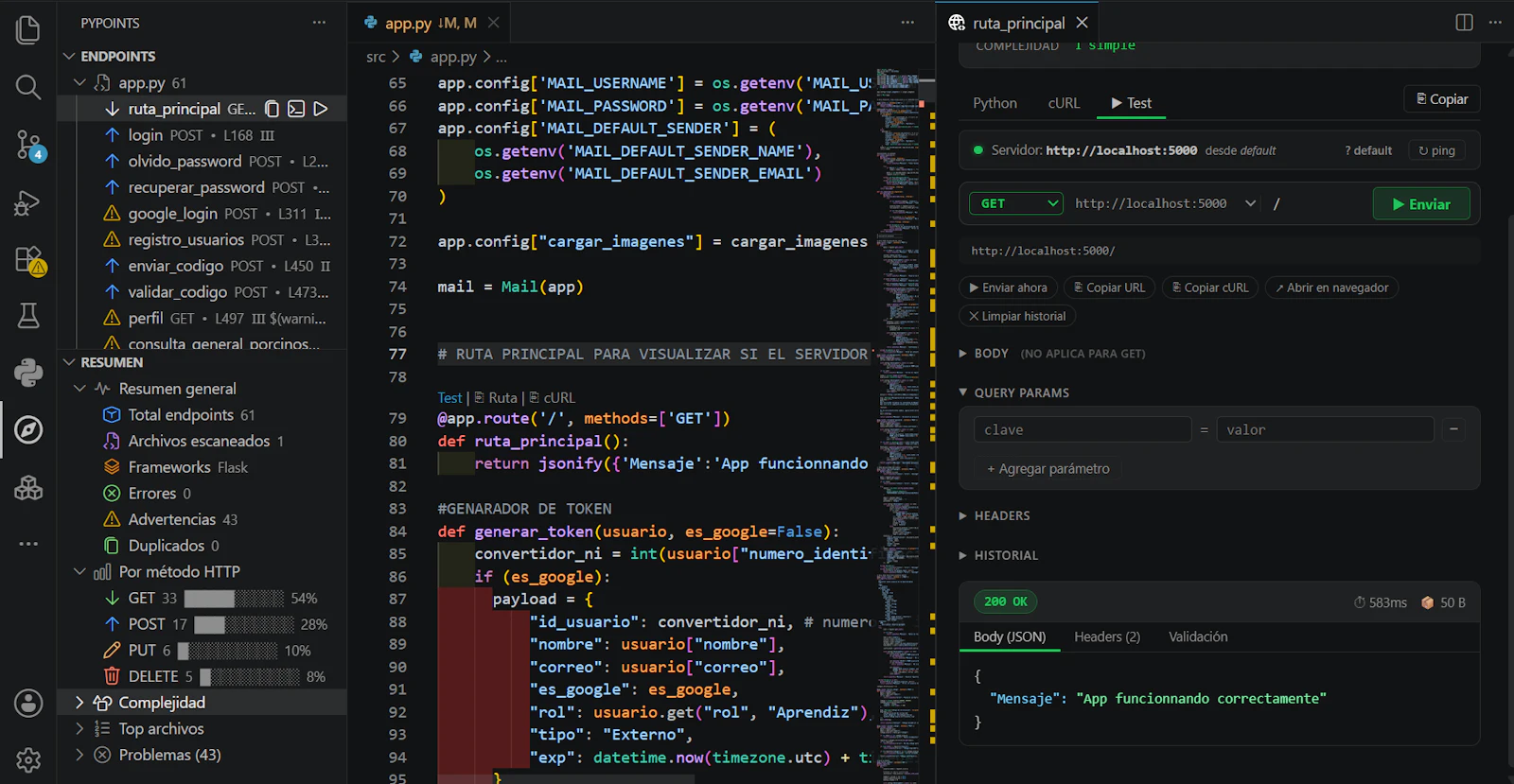Select the login POST endpoint

(x=202, y=135)
